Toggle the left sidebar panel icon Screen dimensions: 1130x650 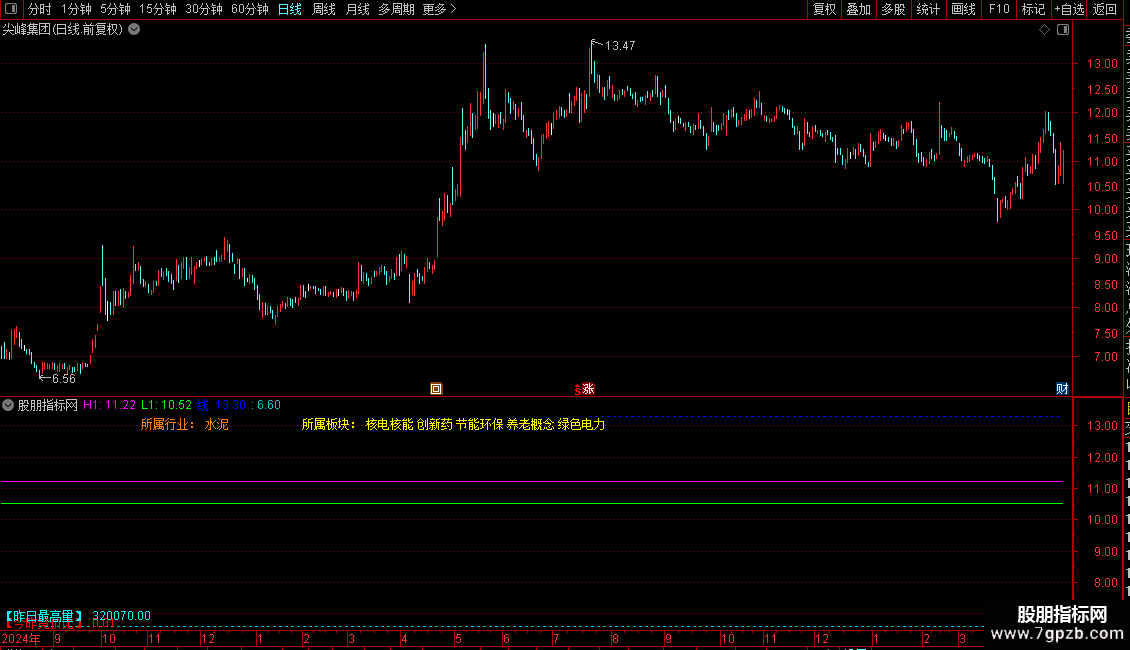click(x=11, y=9)
